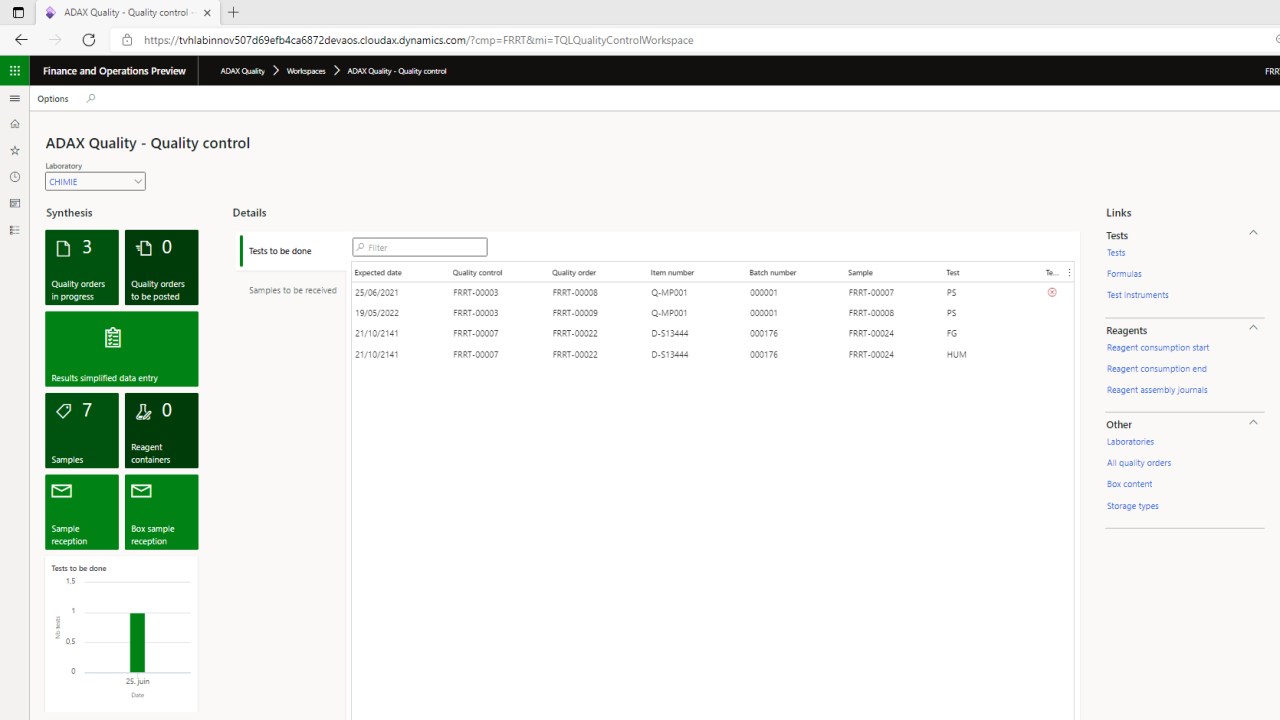Select the Samples to be received tab
The image size is (1280, 720).
tap(293, 290)
